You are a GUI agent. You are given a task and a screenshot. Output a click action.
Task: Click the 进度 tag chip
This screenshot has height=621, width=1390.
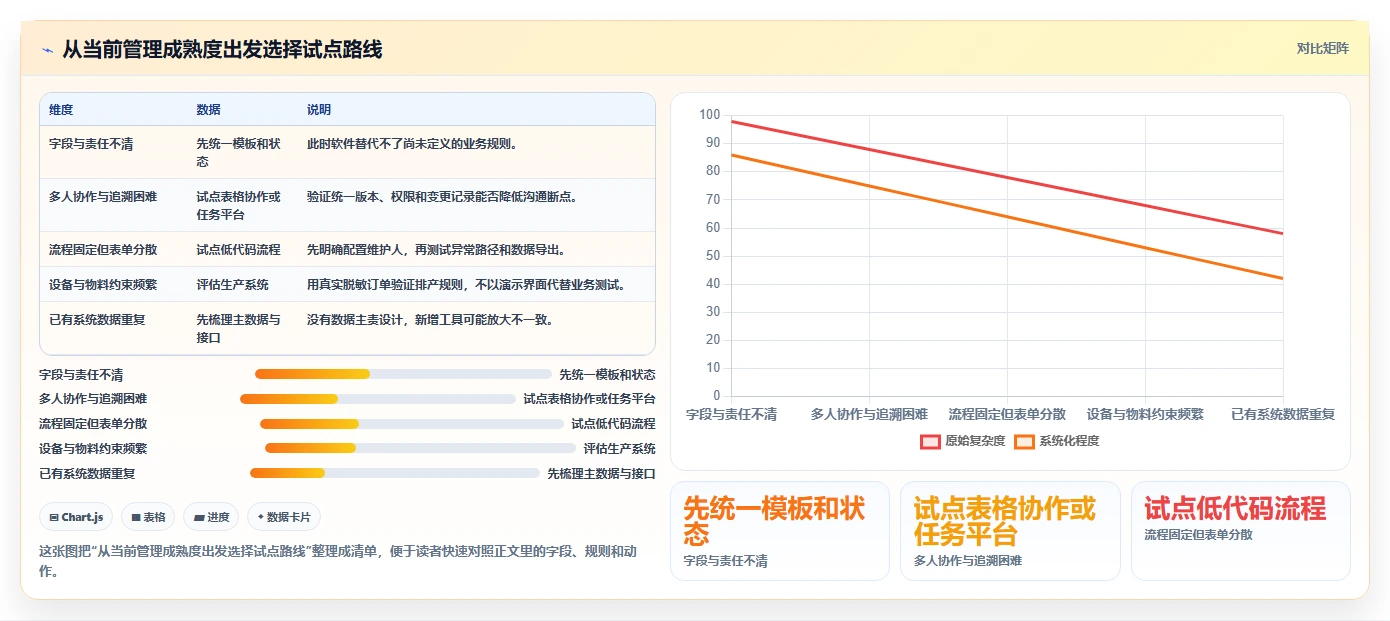point(211,517)
